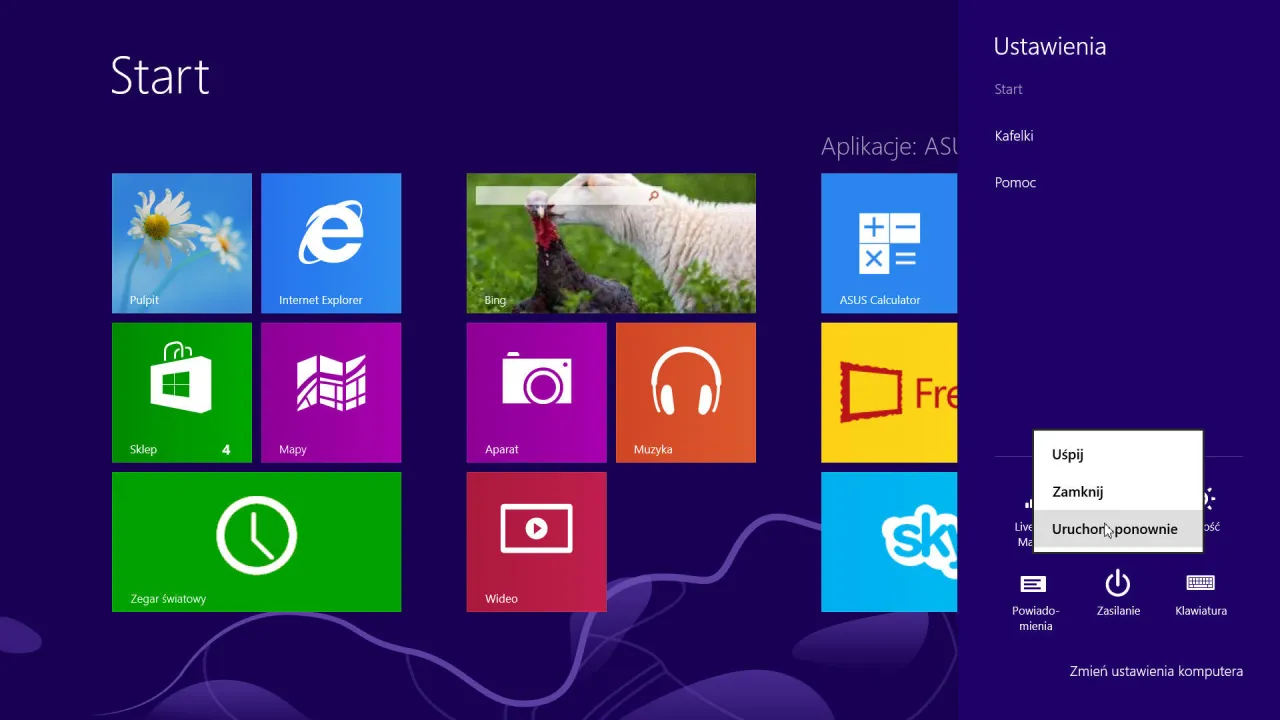The width and height of the screenshot is (1280, 720).
Task: Click the Bing tile preview image
Action: tap(610, 242)
